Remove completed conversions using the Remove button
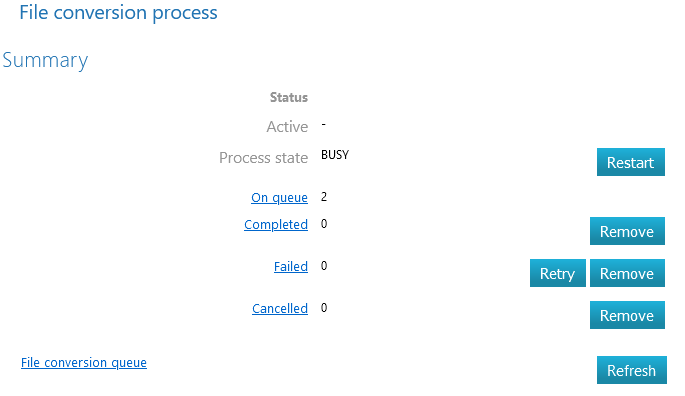Image resolution: width=685 pixels, height=396 pixels. click(x=627, y=231)
